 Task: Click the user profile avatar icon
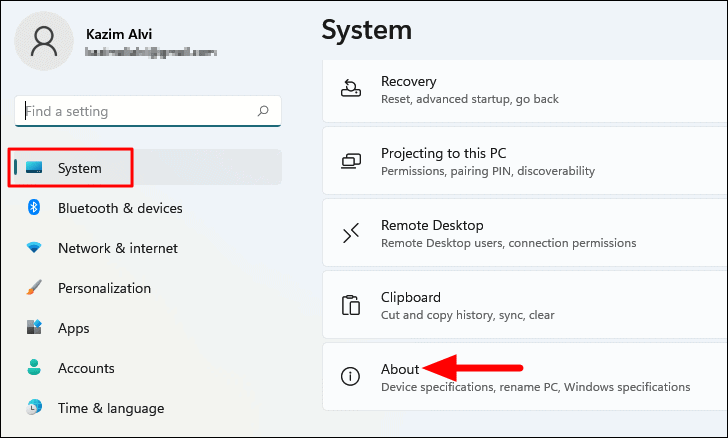pyautogui.click(x=44, y=41)
